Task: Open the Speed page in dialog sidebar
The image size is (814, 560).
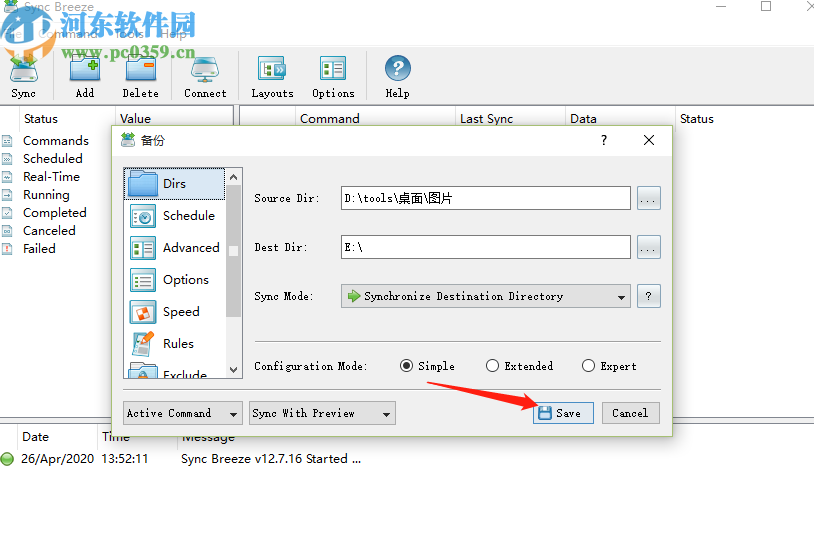Action: (x=175, y=312)
